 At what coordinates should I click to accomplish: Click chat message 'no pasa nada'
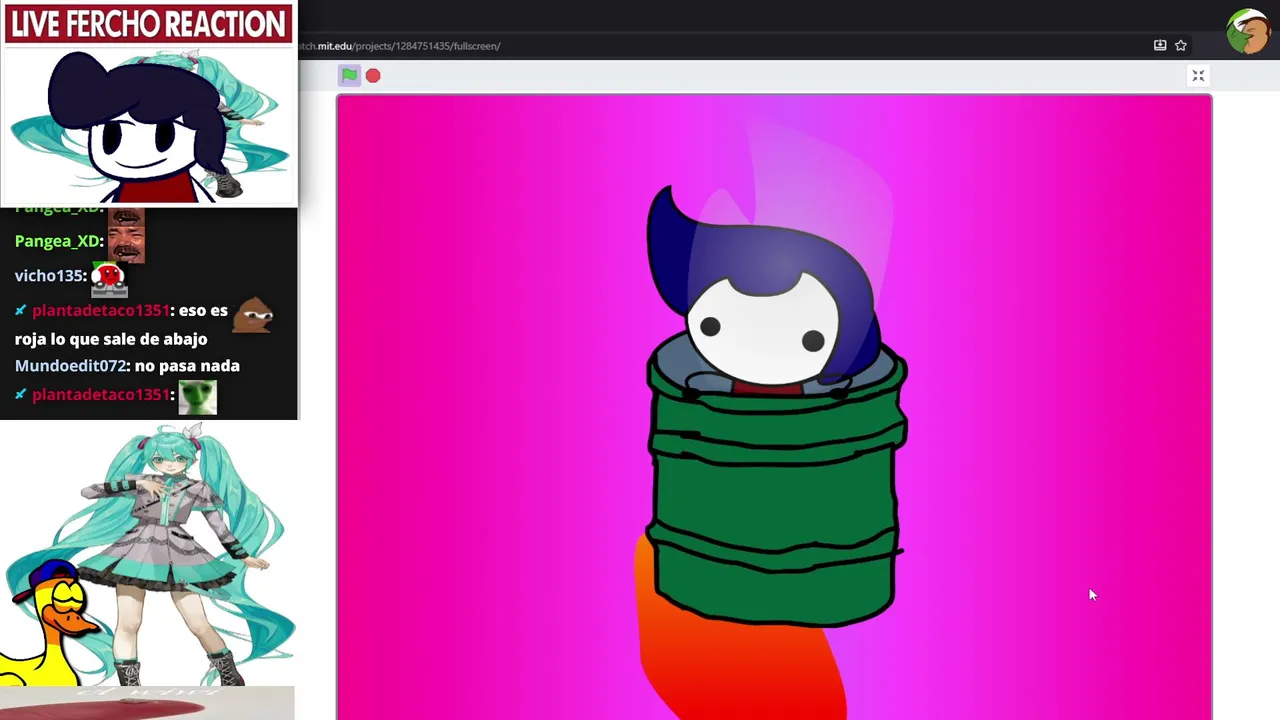(186, 366)
